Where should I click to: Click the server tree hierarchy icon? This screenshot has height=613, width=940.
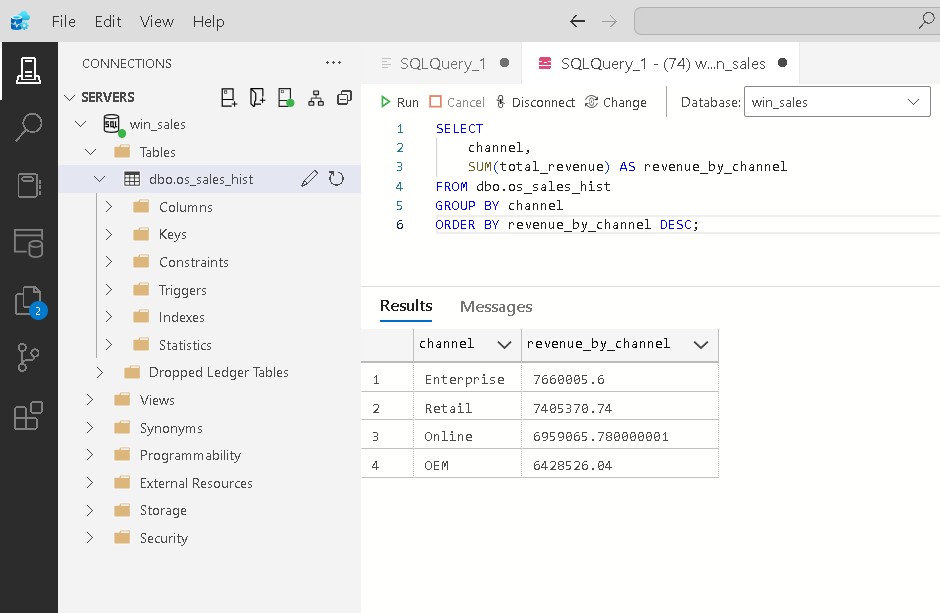(x=316, y=98)
